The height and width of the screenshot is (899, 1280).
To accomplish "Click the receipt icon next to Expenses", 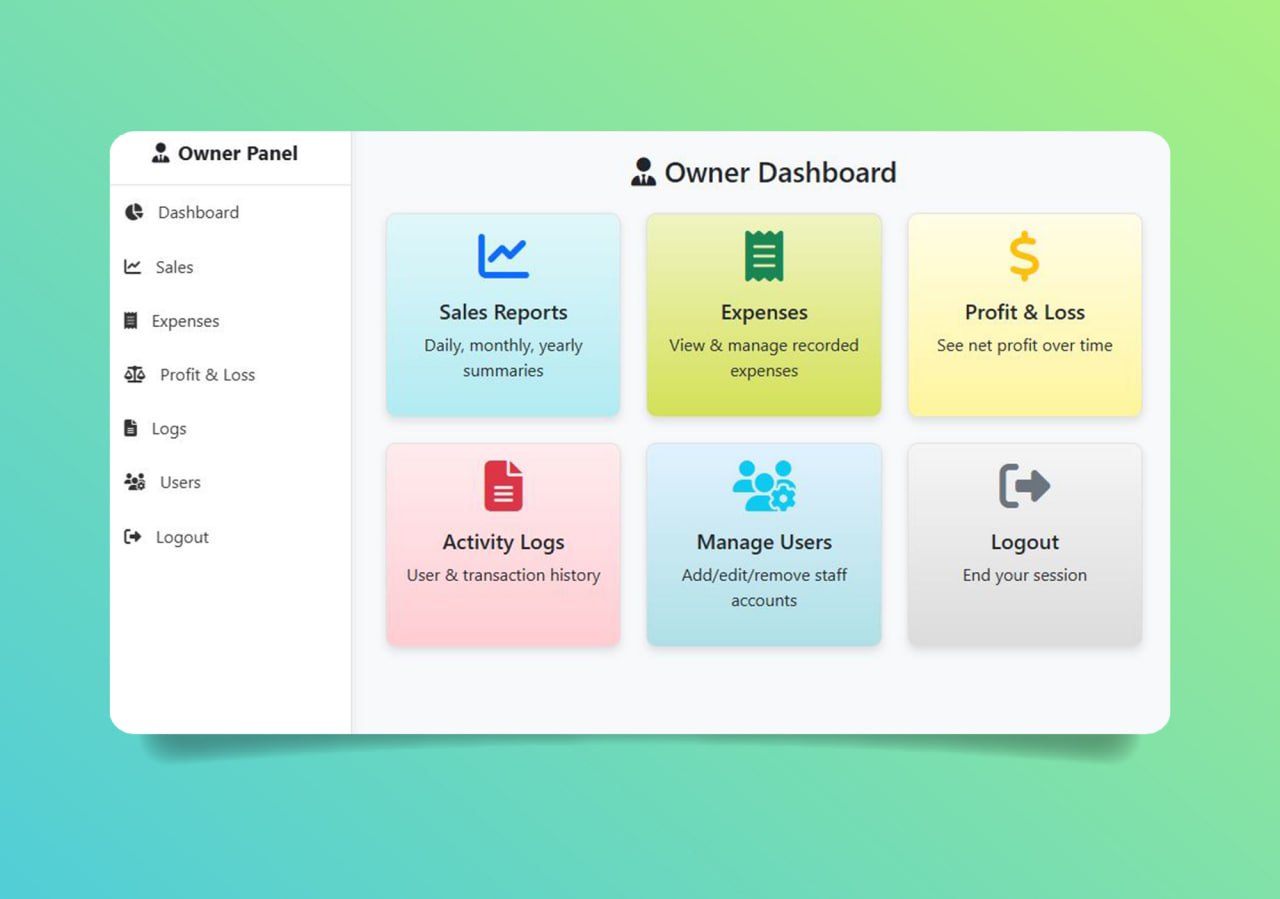I will pyautogui.click(x=131, y=320).
